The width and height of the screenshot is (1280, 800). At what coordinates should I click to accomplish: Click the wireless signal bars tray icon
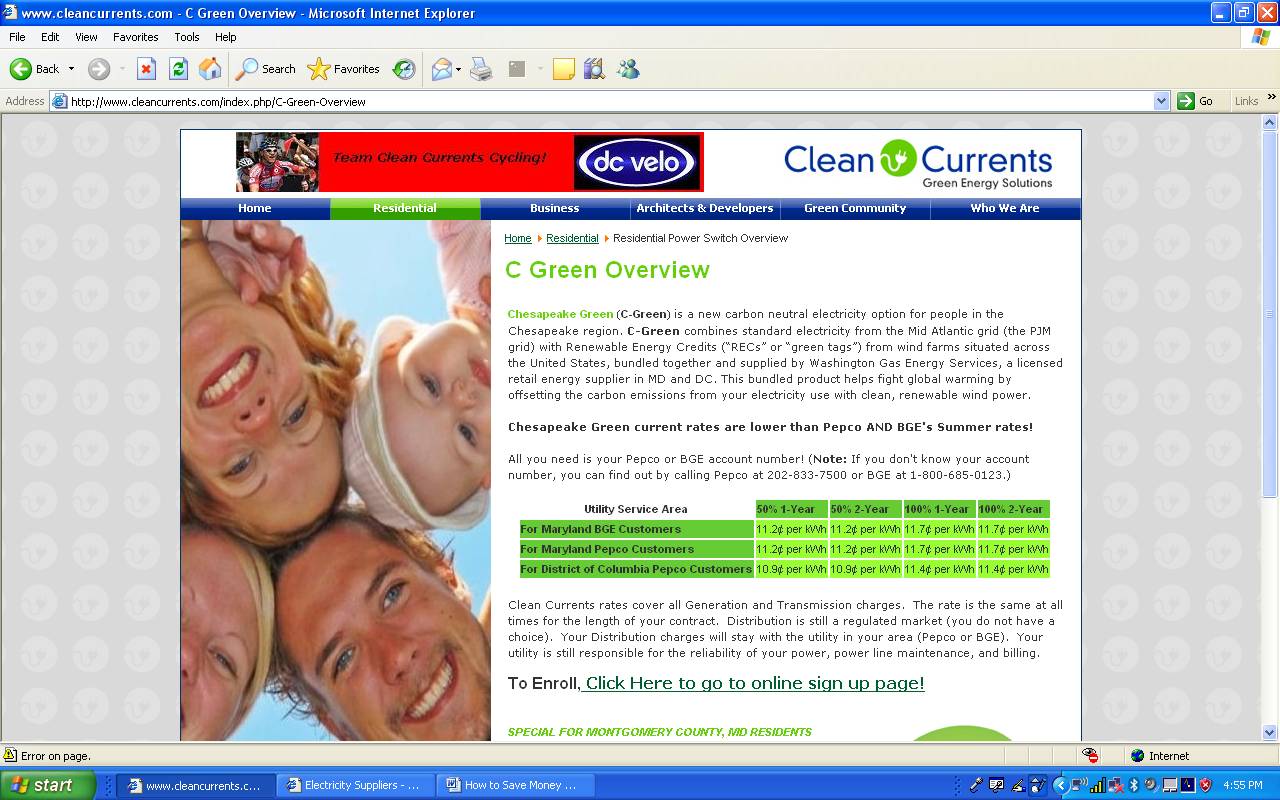coord(1097,785)
